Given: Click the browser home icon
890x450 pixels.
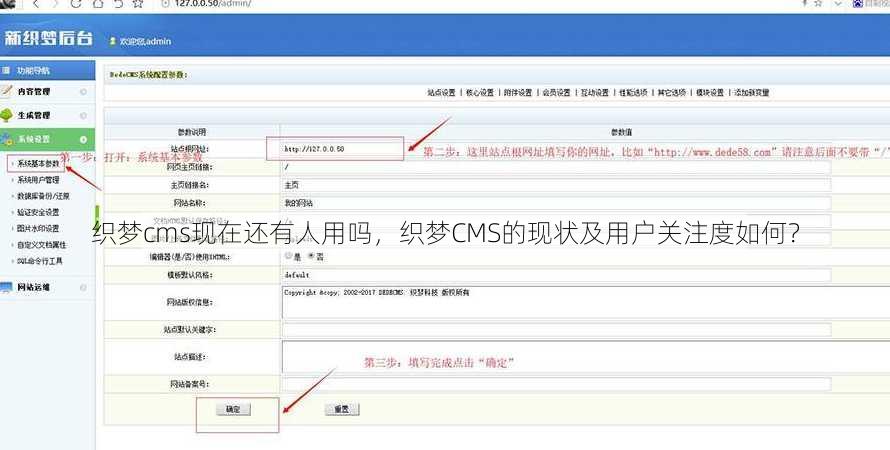Looking at the screenshot, I should pyautogui.click(x=98, y=3).
